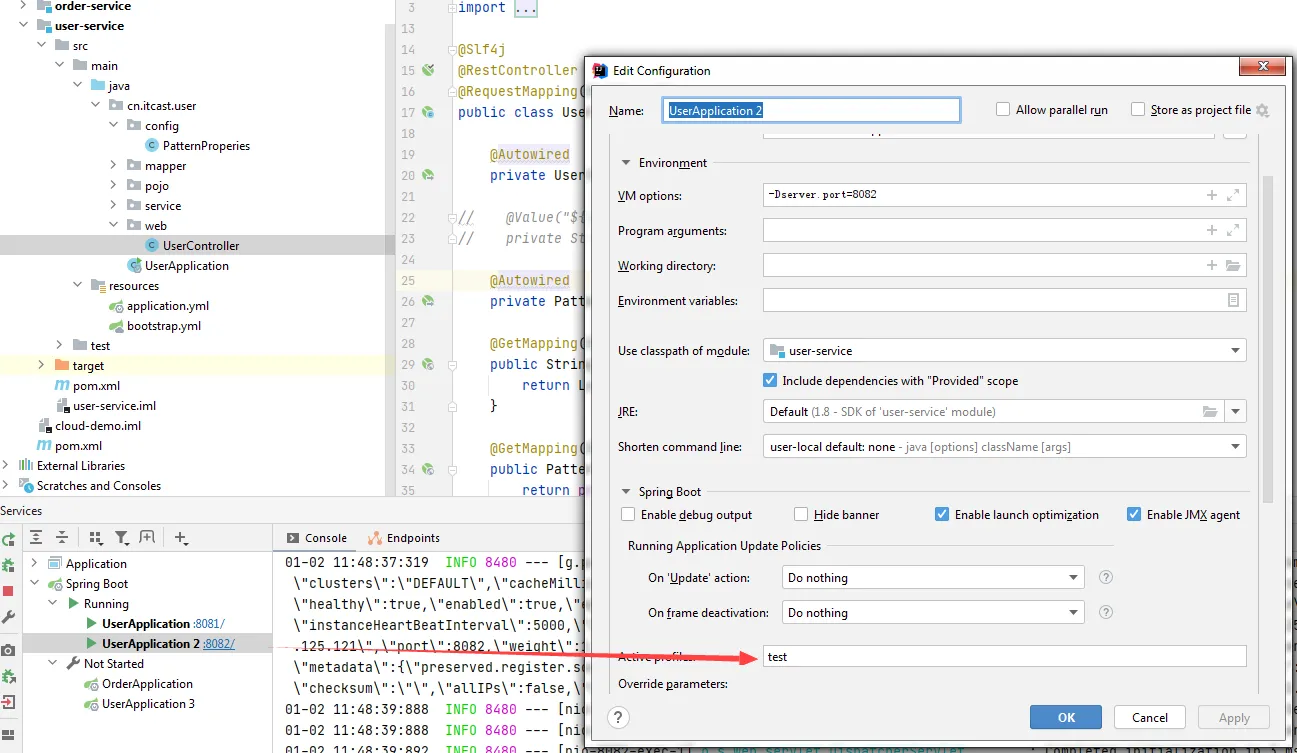
Task: Expand the Application node in Services
Action: point(35,563)
